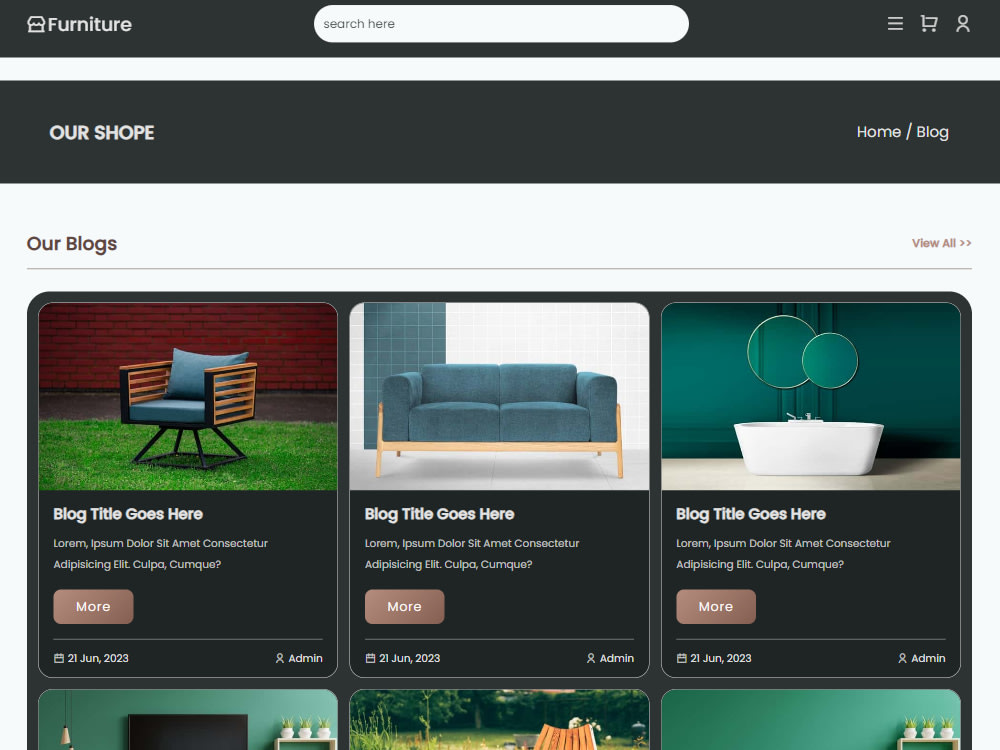Open the hamburger menu icon
The height and width of the screenshot is (750, 1000).
(x=895, y=24)
